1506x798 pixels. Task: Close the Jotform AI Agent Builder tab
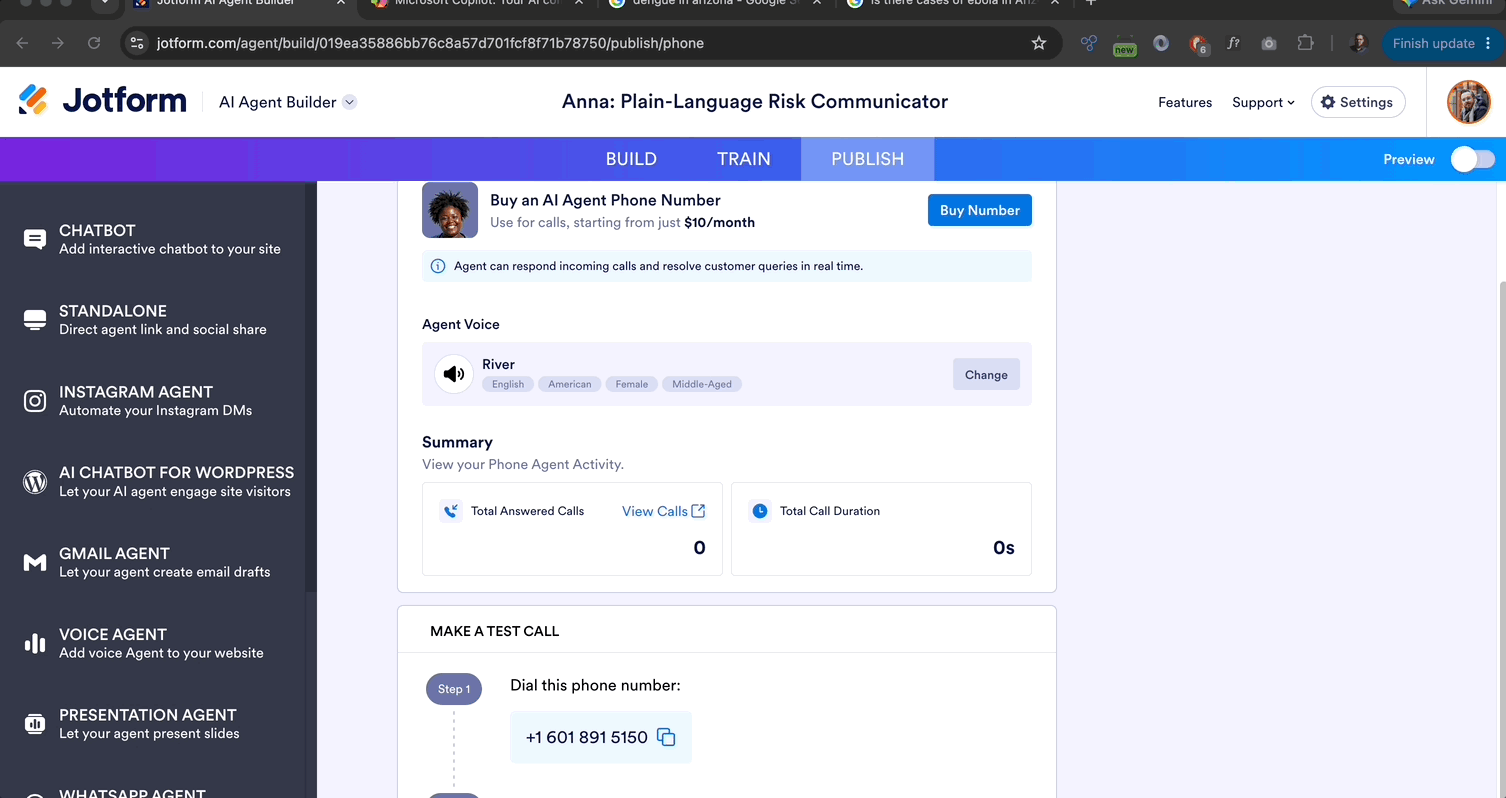click(341, 4)
